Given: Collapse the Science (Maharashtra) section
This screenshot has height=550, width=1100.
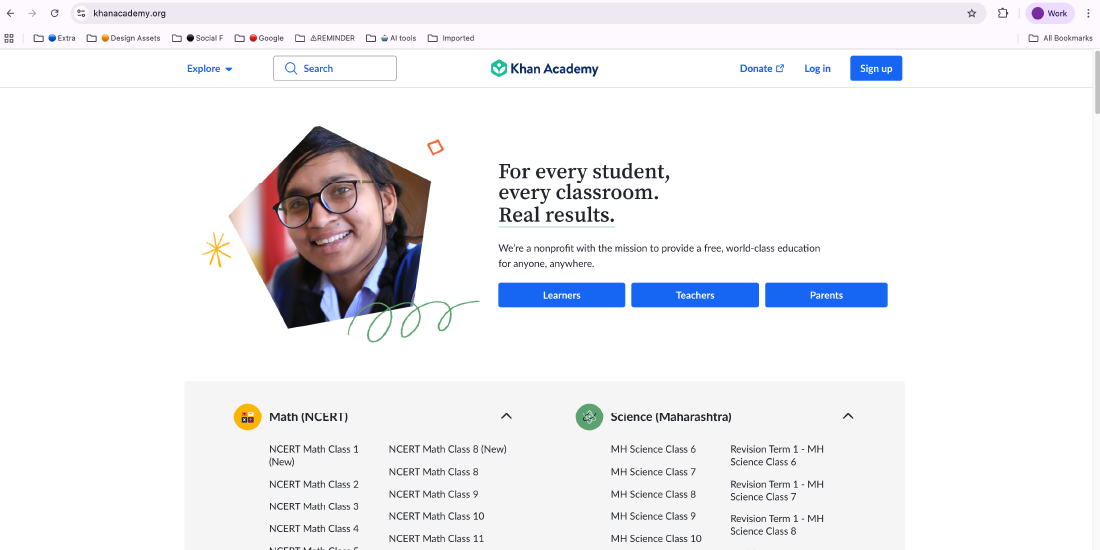Looking at the screenshot, I should [848, 416].
